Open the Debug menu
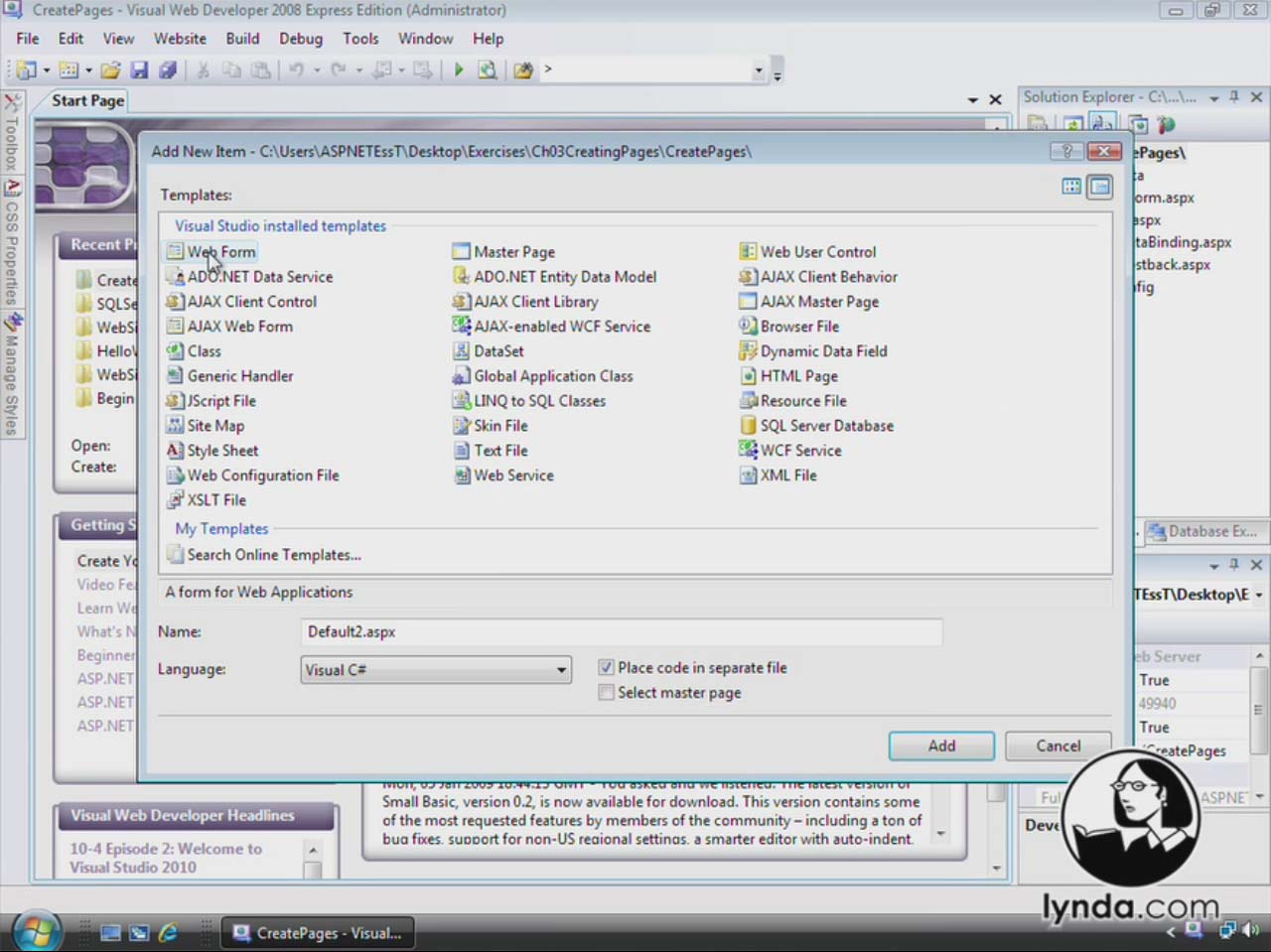1271x952 pixels. click(x=301, y=39)
